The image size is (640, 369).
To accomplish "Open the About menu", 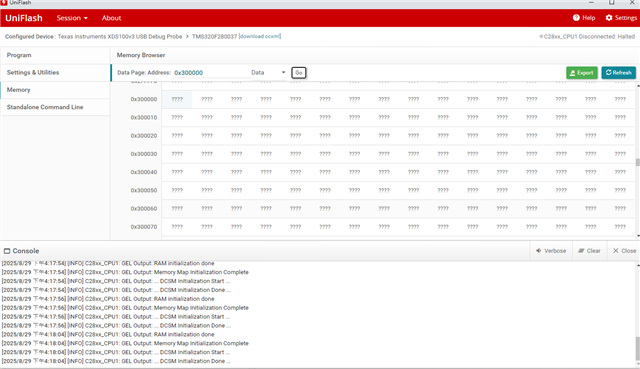I will pos(111,18).
